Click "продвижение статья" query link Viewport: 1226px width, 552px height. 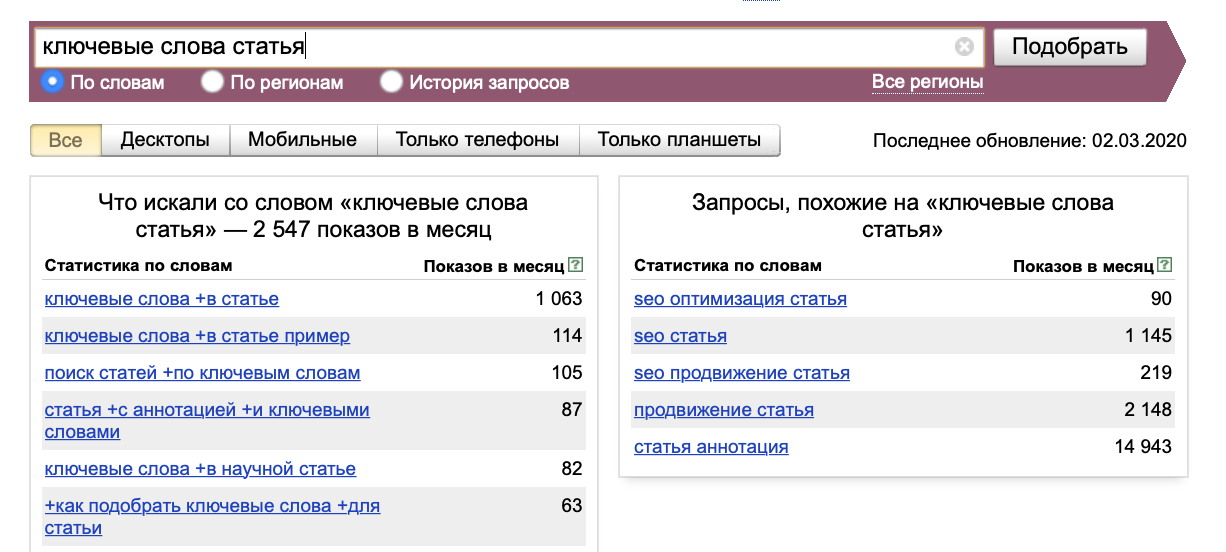723,410
